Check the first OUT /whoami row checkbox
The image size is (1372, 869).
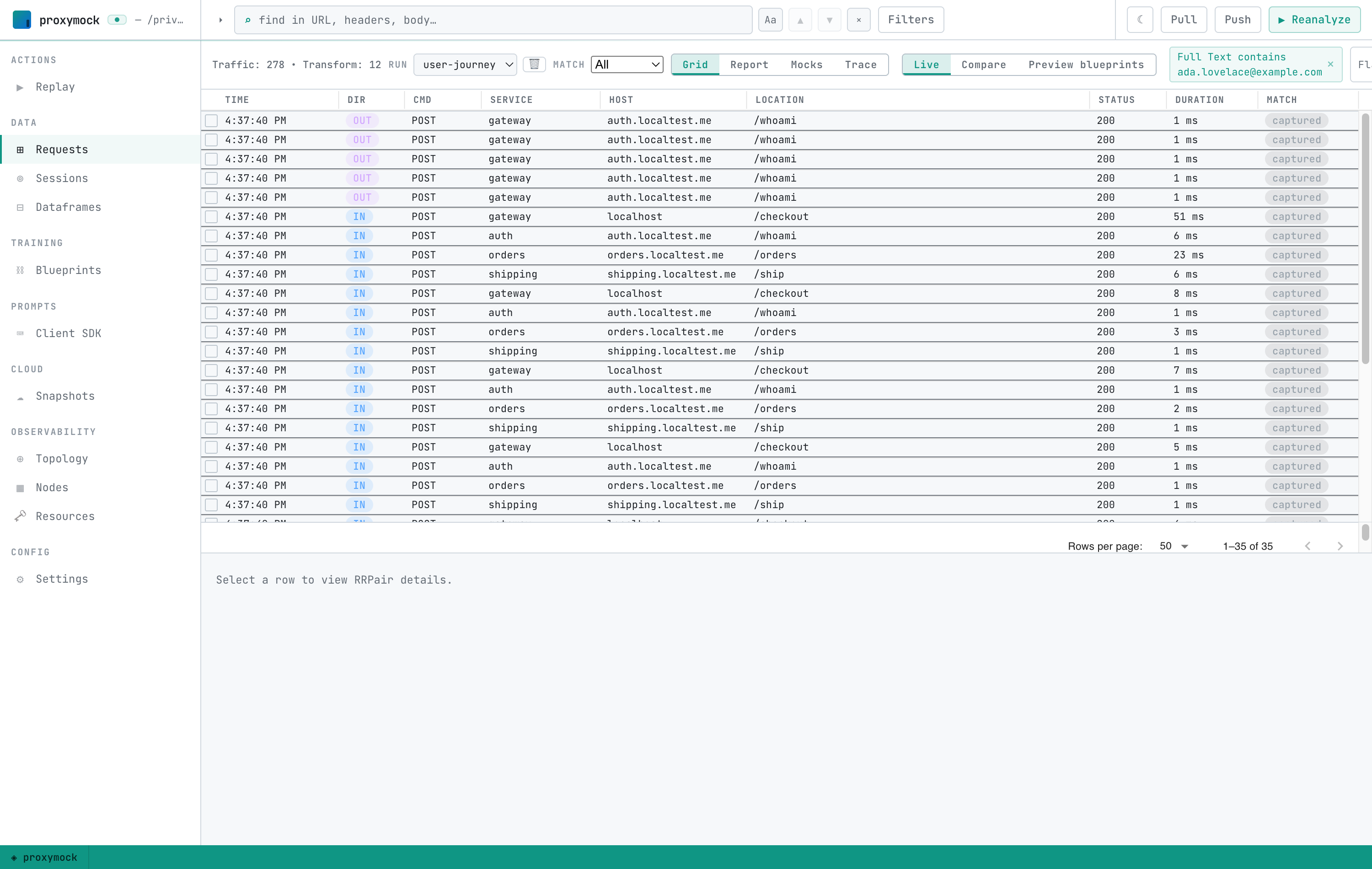point(211,121)
